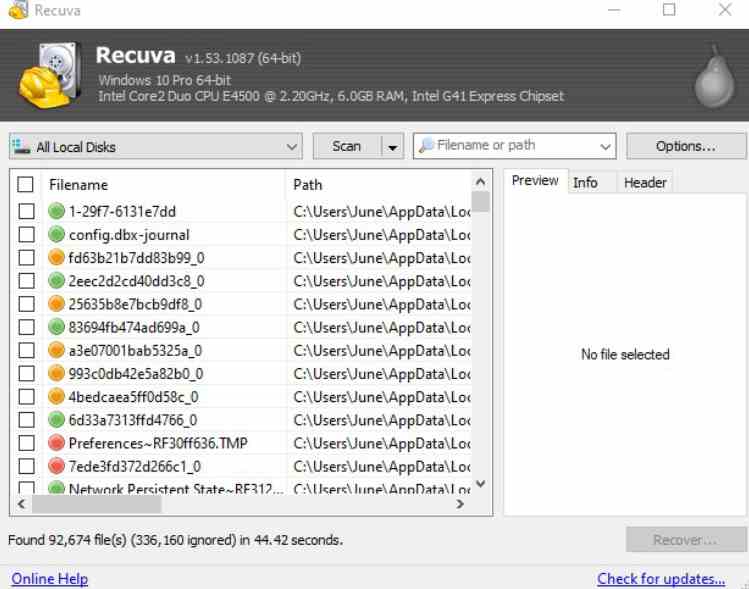Click green status dot for 6d33a7313ffd4766_0
The height and width of the screenshot is (589, 749).
click(56, 419)
